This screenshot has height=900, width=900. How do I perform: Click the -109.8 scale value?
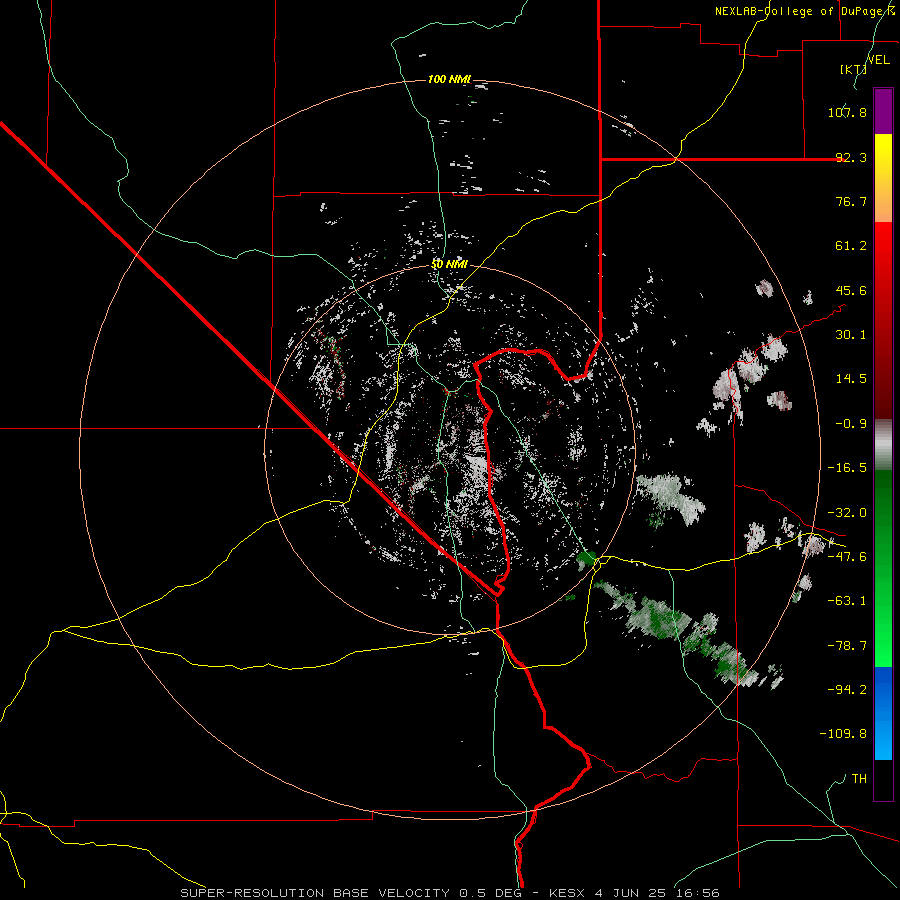coord(843,734)
